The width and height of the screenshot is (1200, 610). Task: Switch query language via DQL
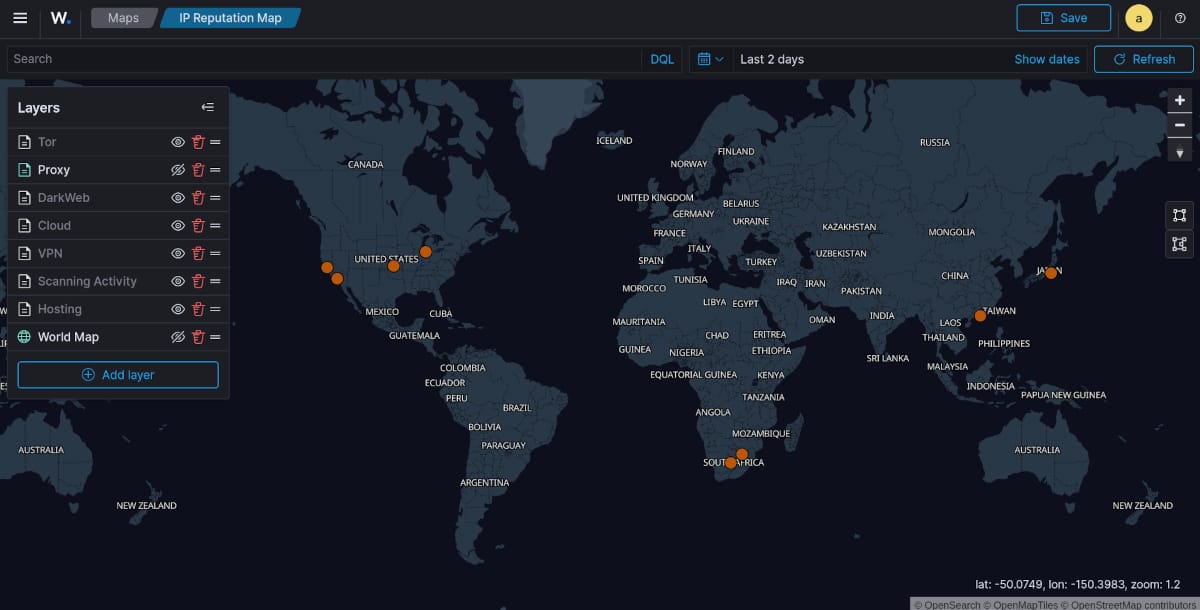[662, 59]
